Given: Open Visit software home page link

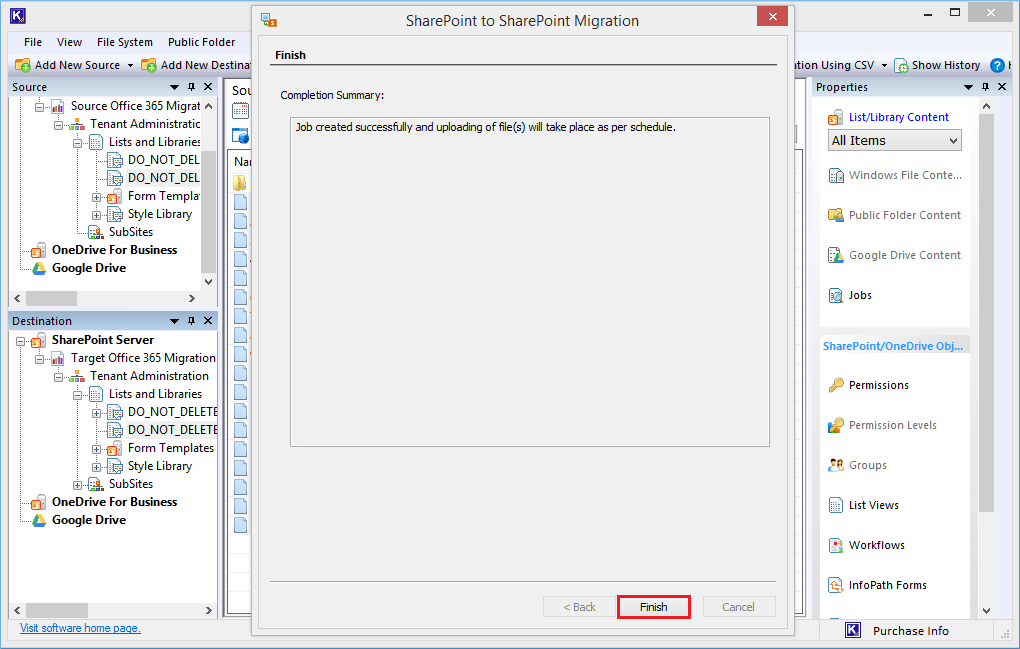Looking at the screenshot, I should click(x=80, y=628).
